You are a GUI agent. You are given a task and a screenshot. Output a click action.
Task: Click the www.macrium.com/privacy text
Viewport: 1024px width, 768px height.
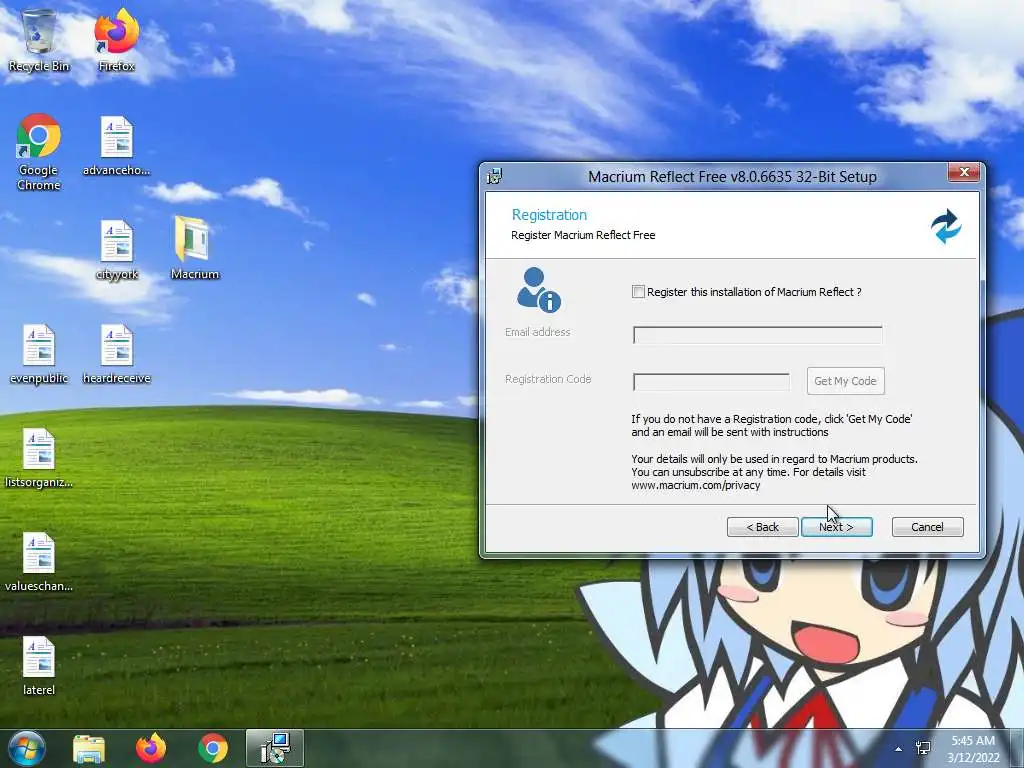click(696, 485)
